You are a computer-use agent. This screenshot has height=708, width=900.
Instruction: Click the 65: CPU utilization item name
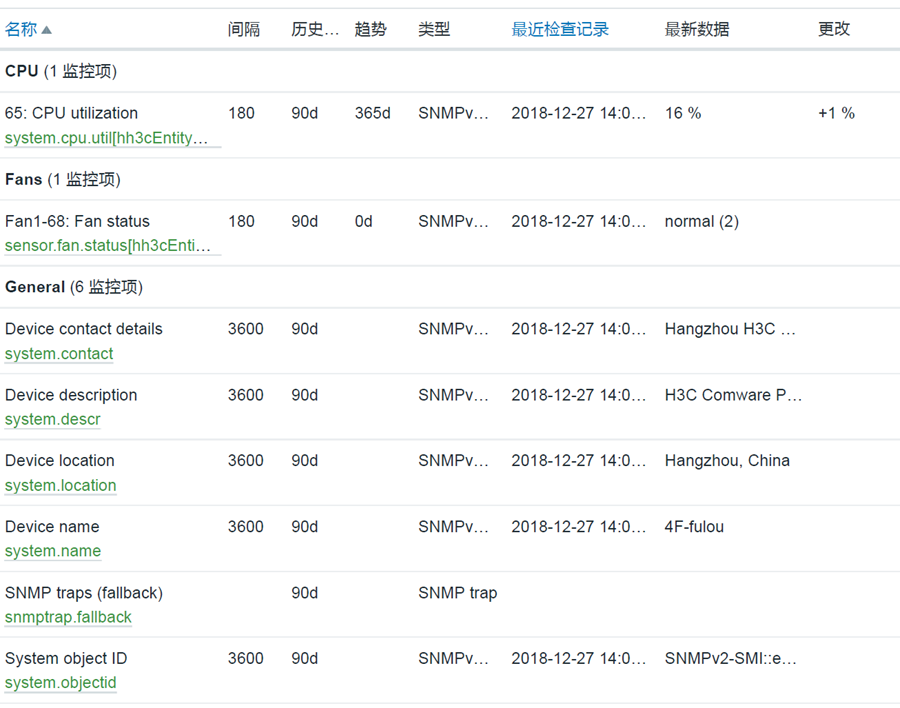pyautogui.click(x=71, y=113)
